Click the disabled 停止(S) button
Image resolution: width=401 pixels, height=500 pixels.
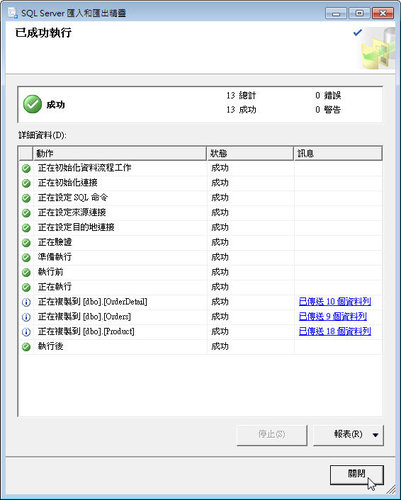pyautogui.click(x=272, y=435)
